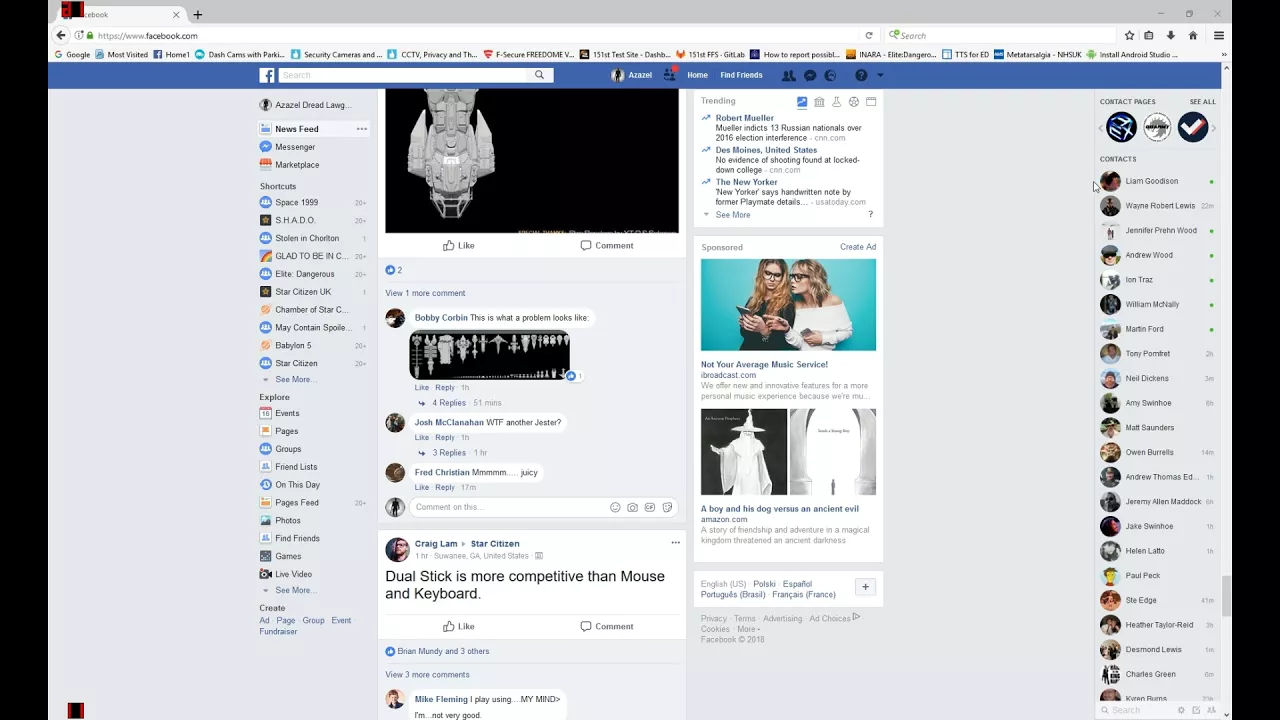Screen dimensions: 1280x720
Task: Open new browser tab with plus
Action: click(197, 14)
